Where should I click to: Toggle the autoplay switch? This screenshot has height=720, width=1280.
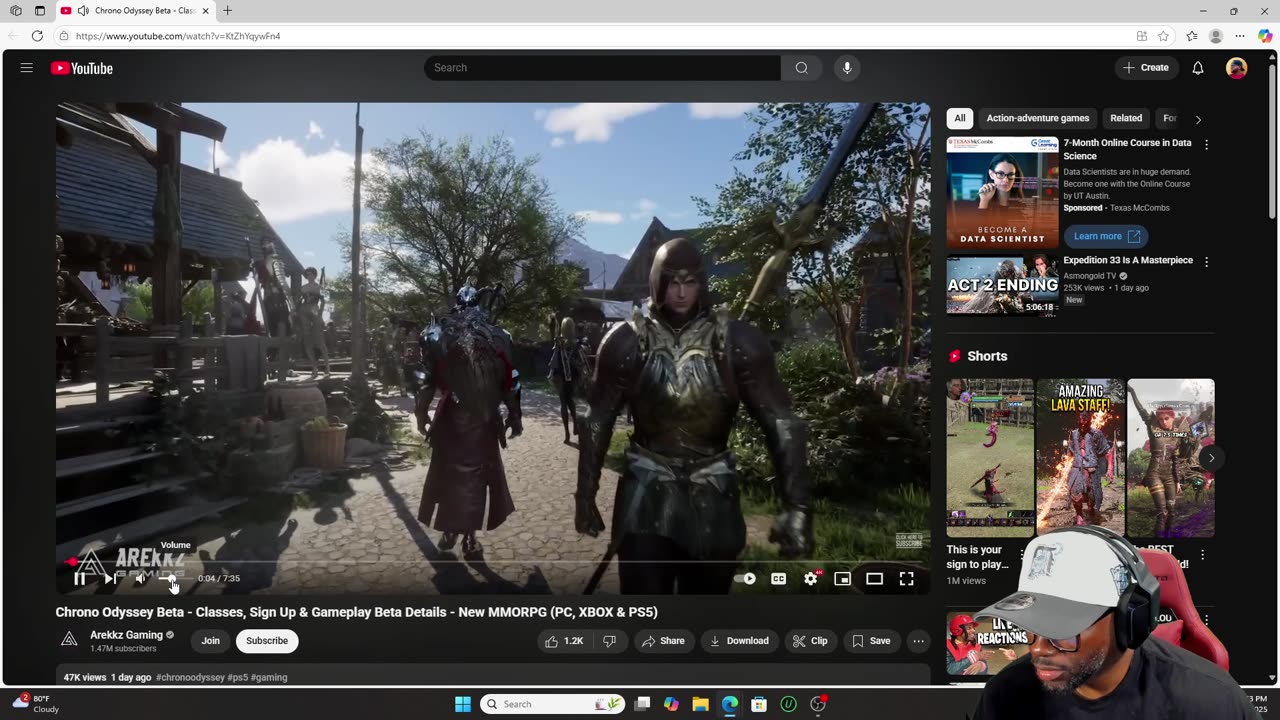[x=745, y=578]
